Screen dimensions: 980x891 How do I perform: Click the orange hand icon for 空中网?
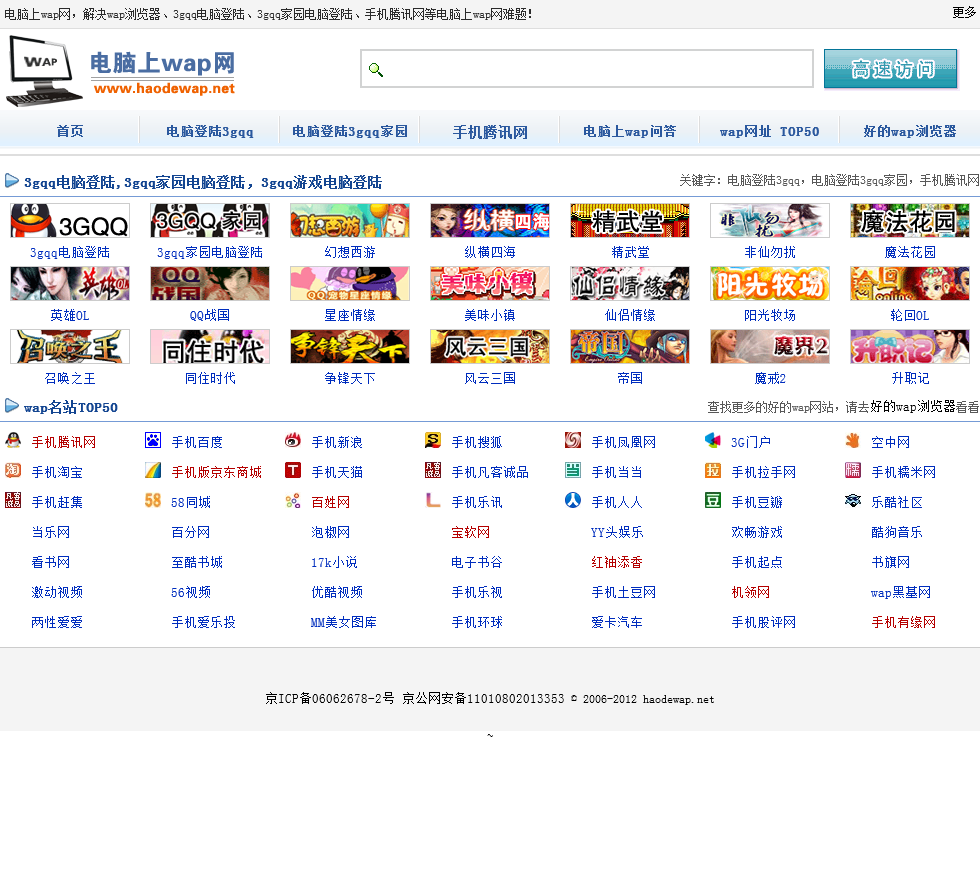[x=853, y=441]
